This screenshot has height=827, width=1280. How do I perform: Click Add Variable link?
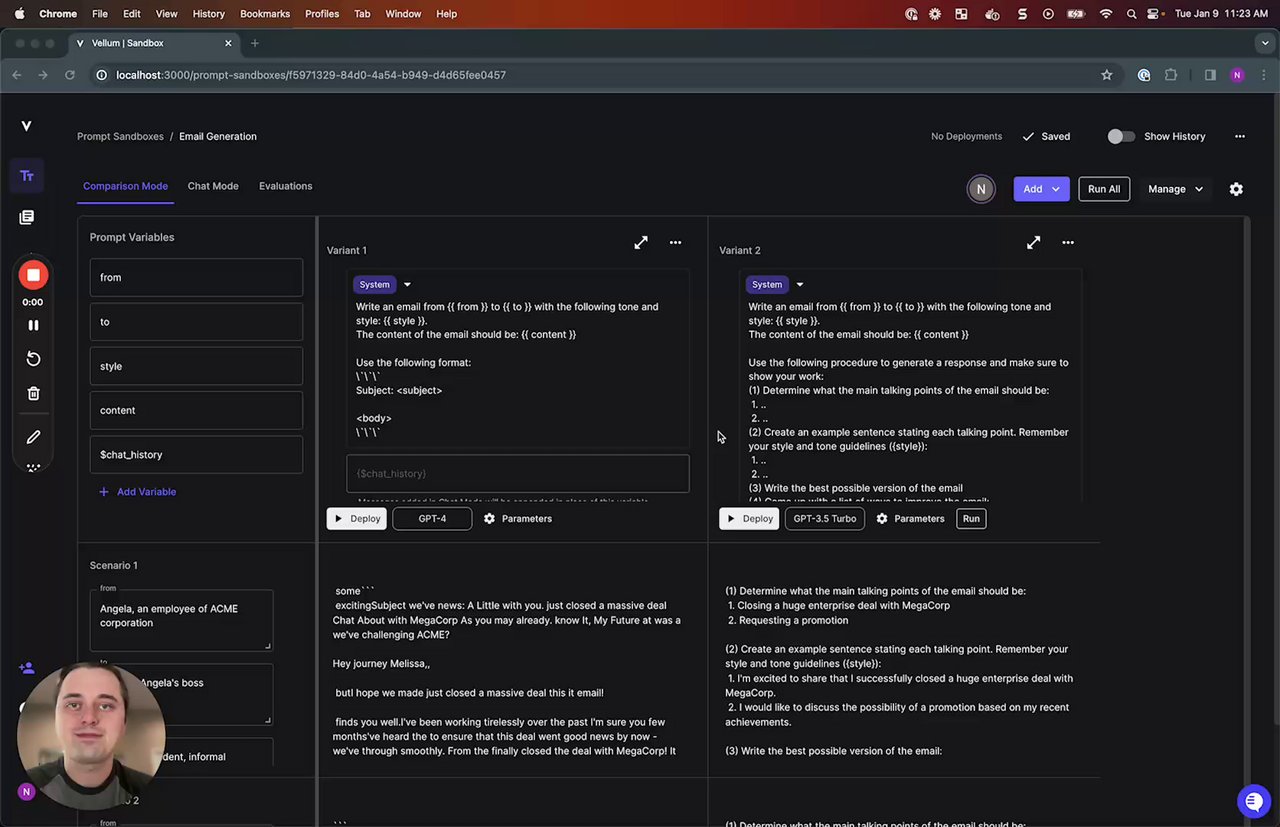138,492
